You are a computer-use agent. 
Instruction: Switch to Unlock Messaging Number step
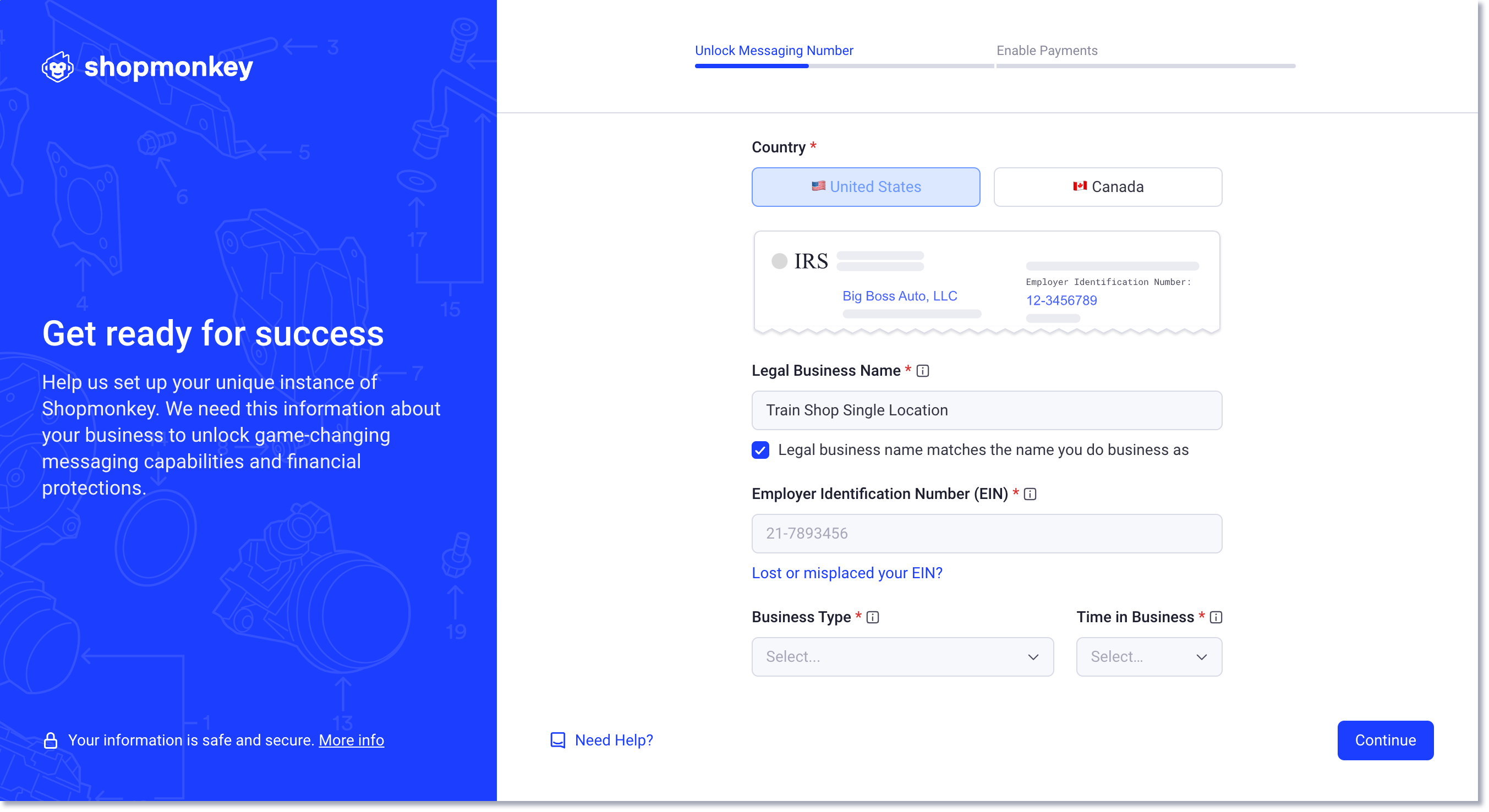[x=774, y=50]
